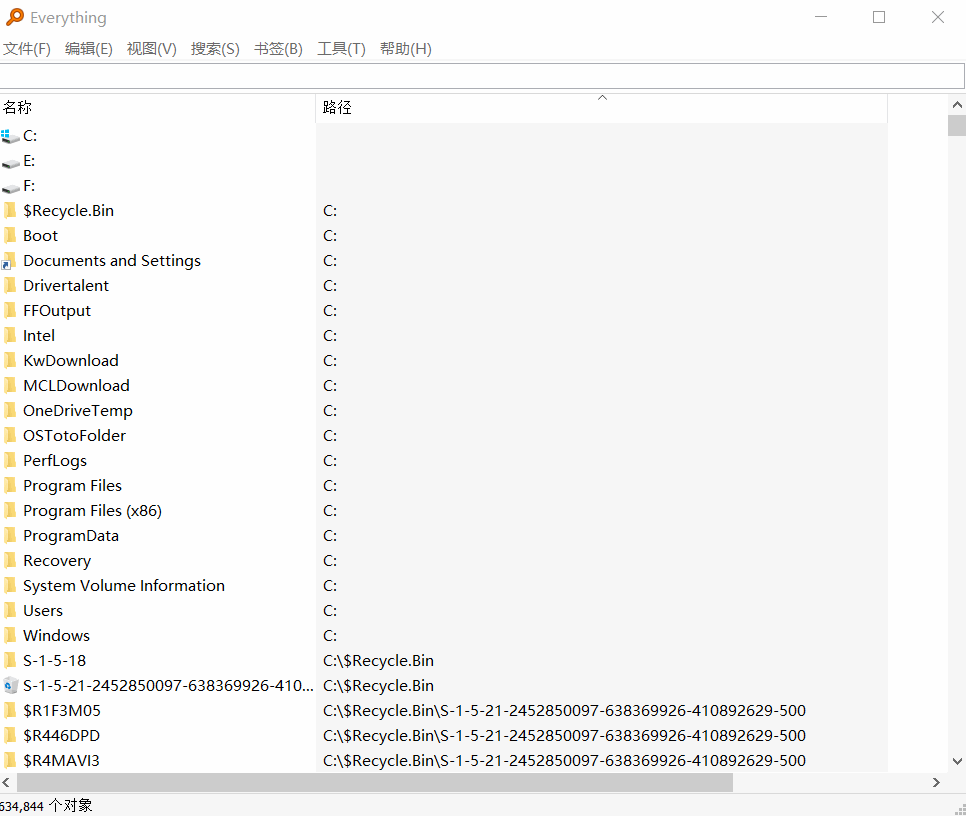The width and height of the screenshot is (966, 816).
Task: Click the ProgramData folder icon
Action: coord(10,536)
